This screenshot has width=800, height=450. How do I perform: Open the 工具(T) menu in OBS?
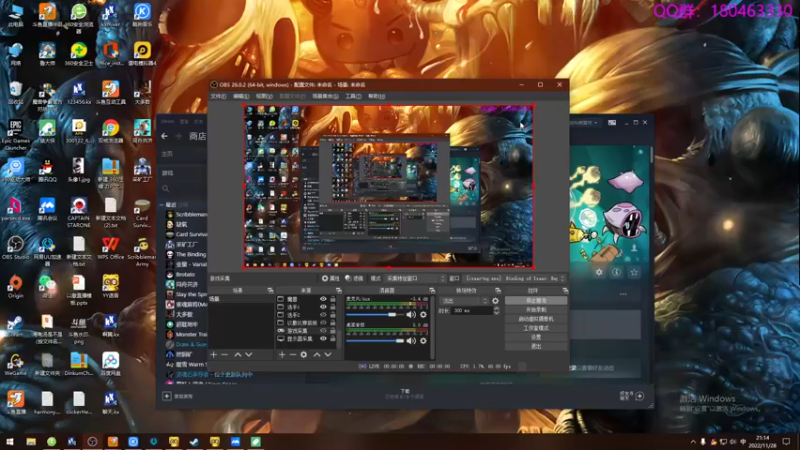point(353,96)
